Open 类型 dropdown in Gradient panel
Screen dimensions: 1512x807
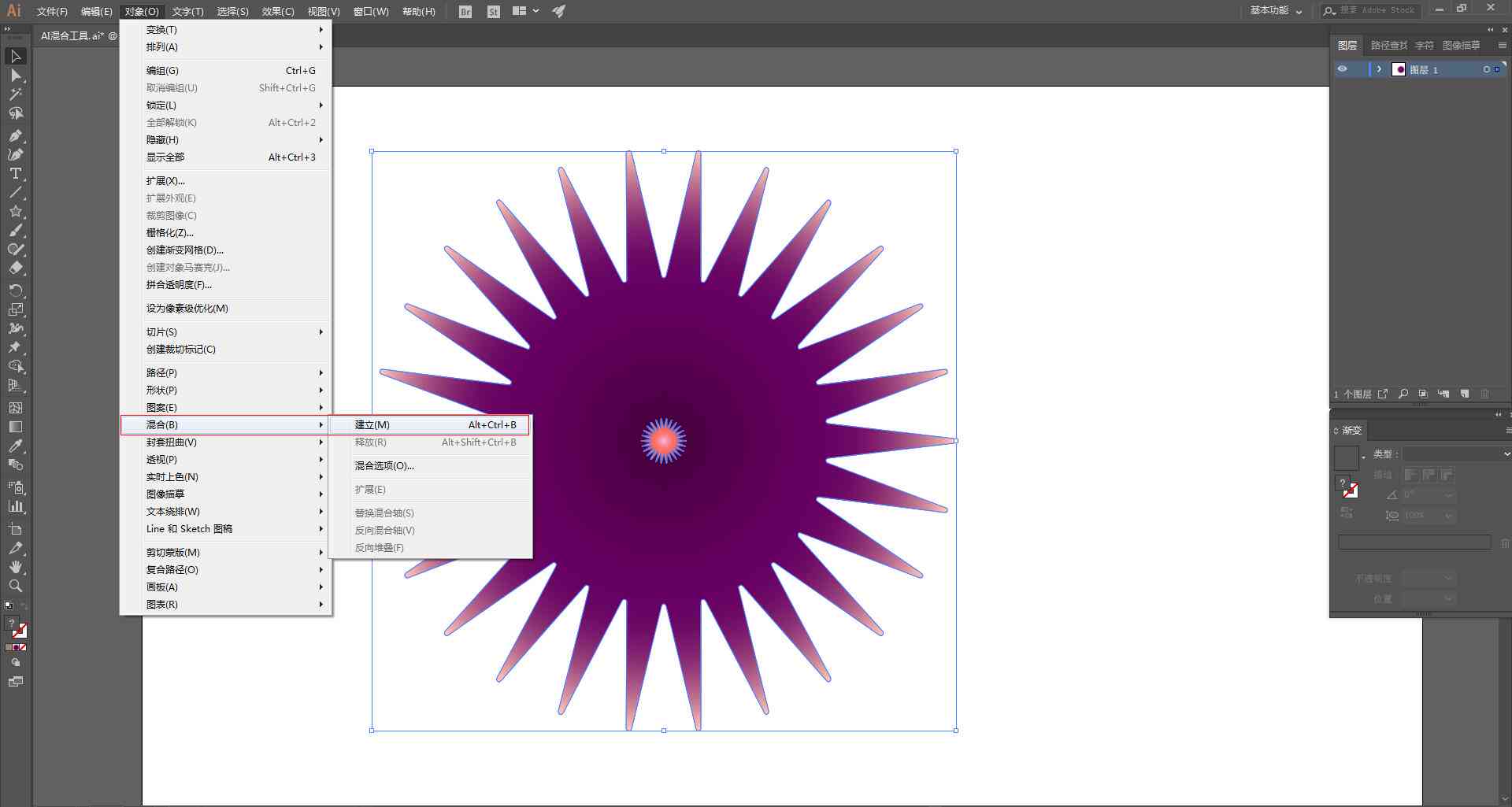click(1456, 453)
